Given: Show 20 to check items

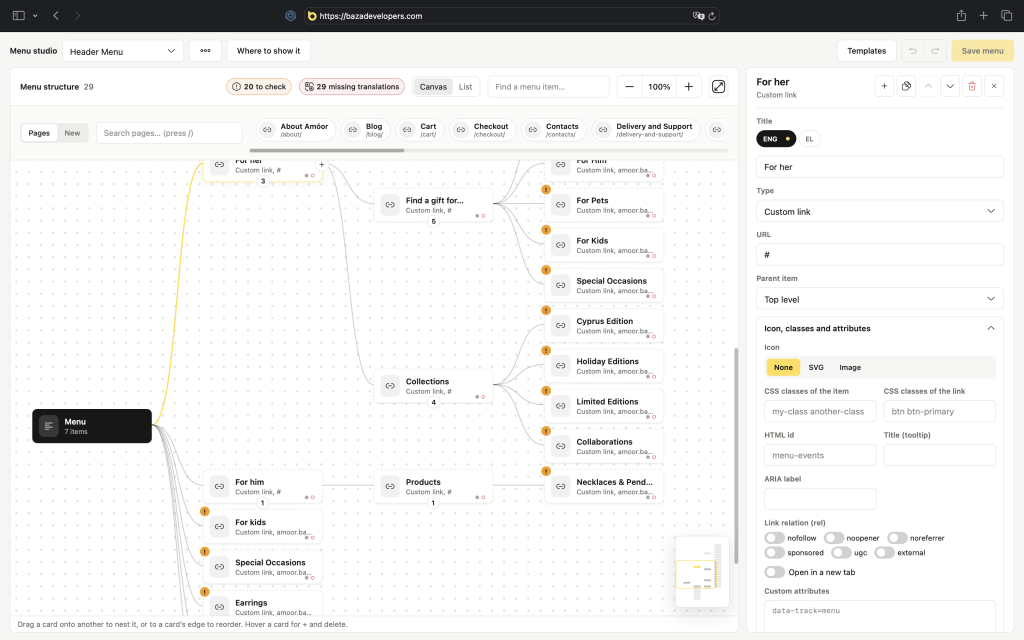Looking at the screenshot, I should (259, 87).
